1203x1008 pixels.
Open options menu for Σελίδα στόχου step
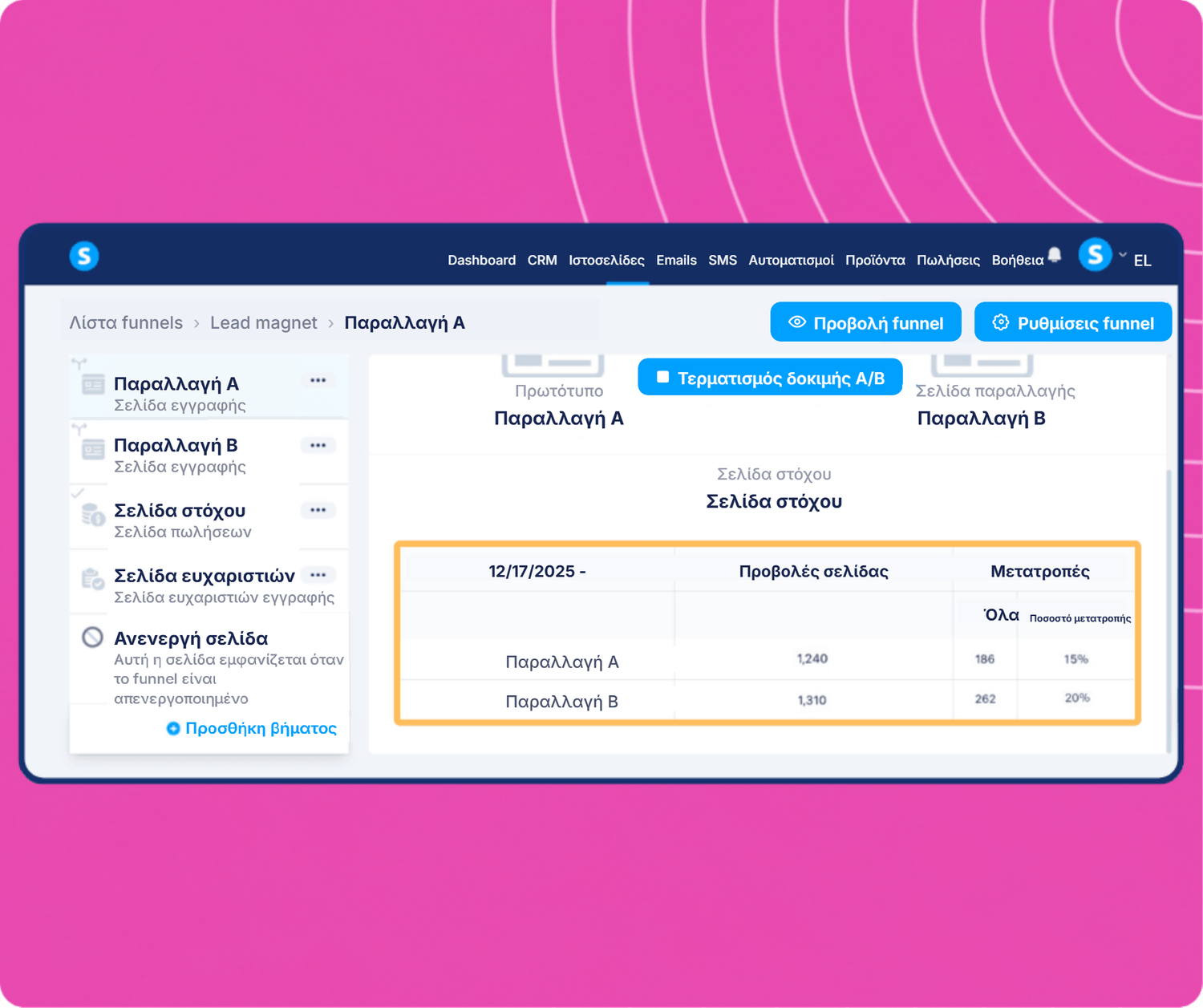(318, 511)
